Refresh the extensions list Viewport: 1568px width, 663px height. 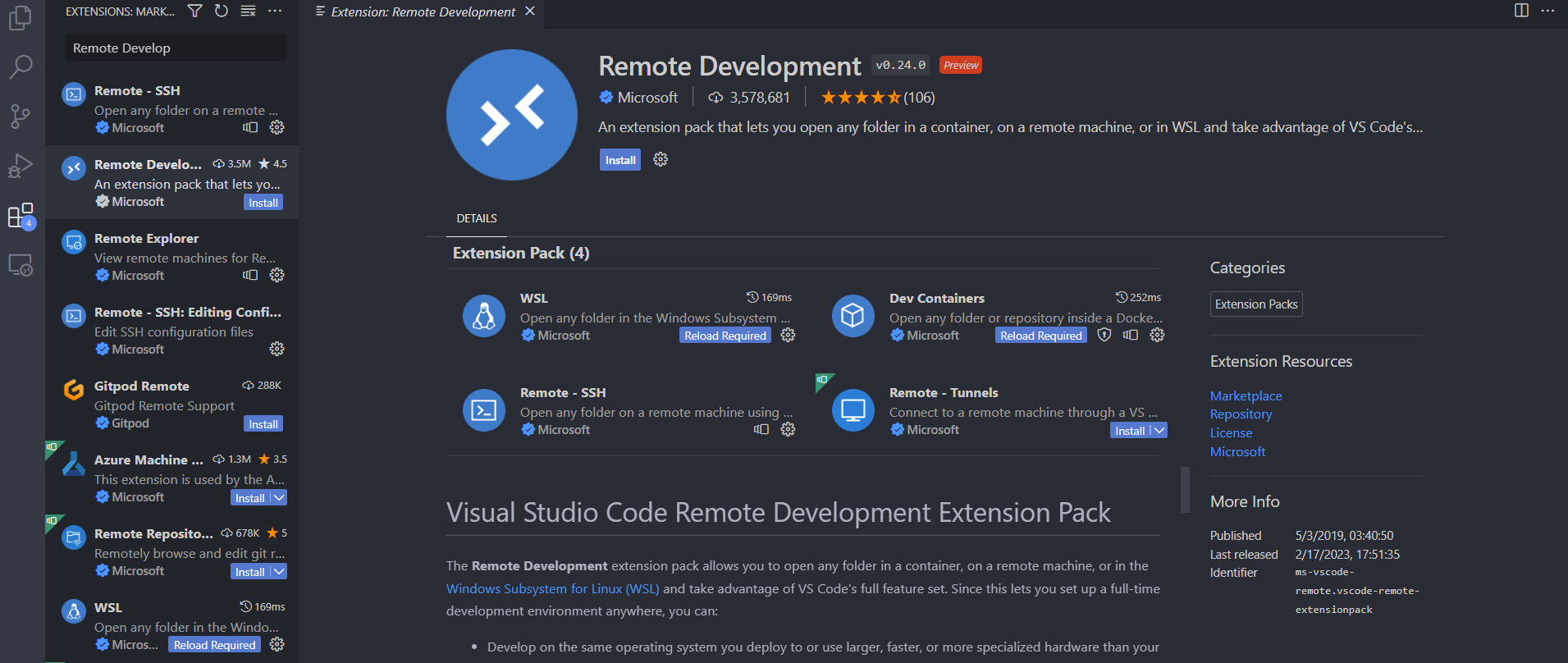coord(222,11)
